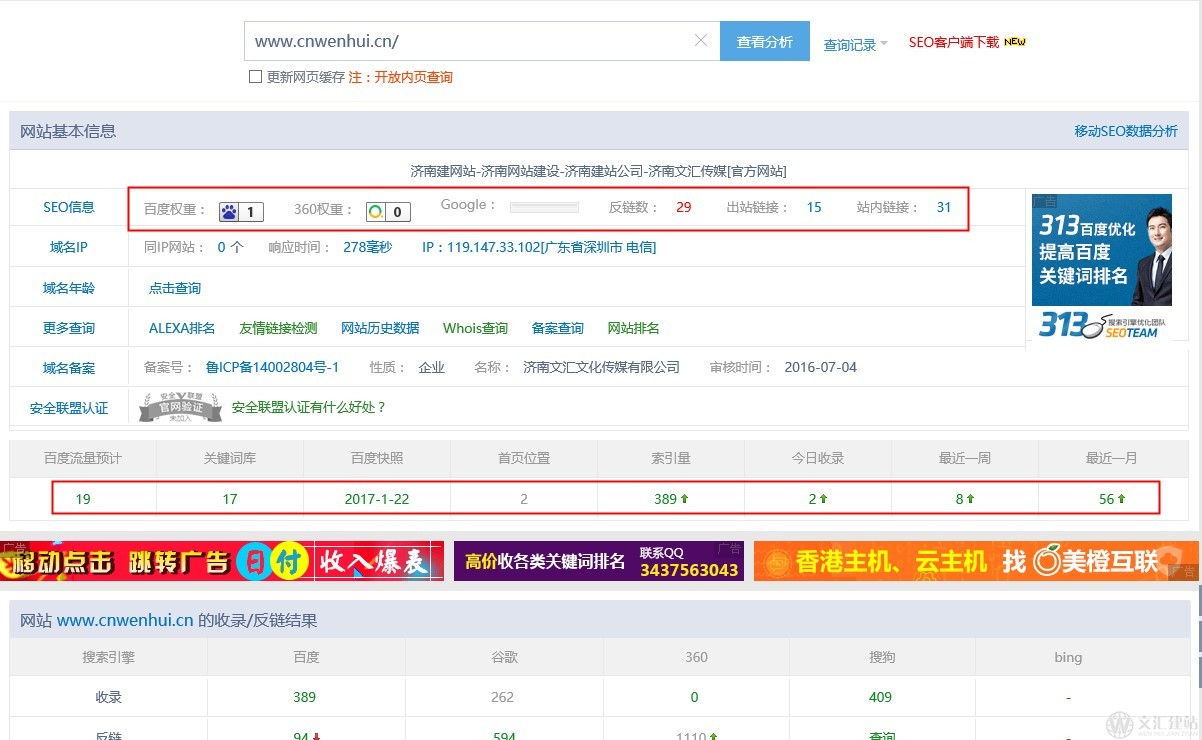Toggle the 更新网页缓存 checkbox
Image resolution: width=1202 pixels, height=740 pixels.
255,77
